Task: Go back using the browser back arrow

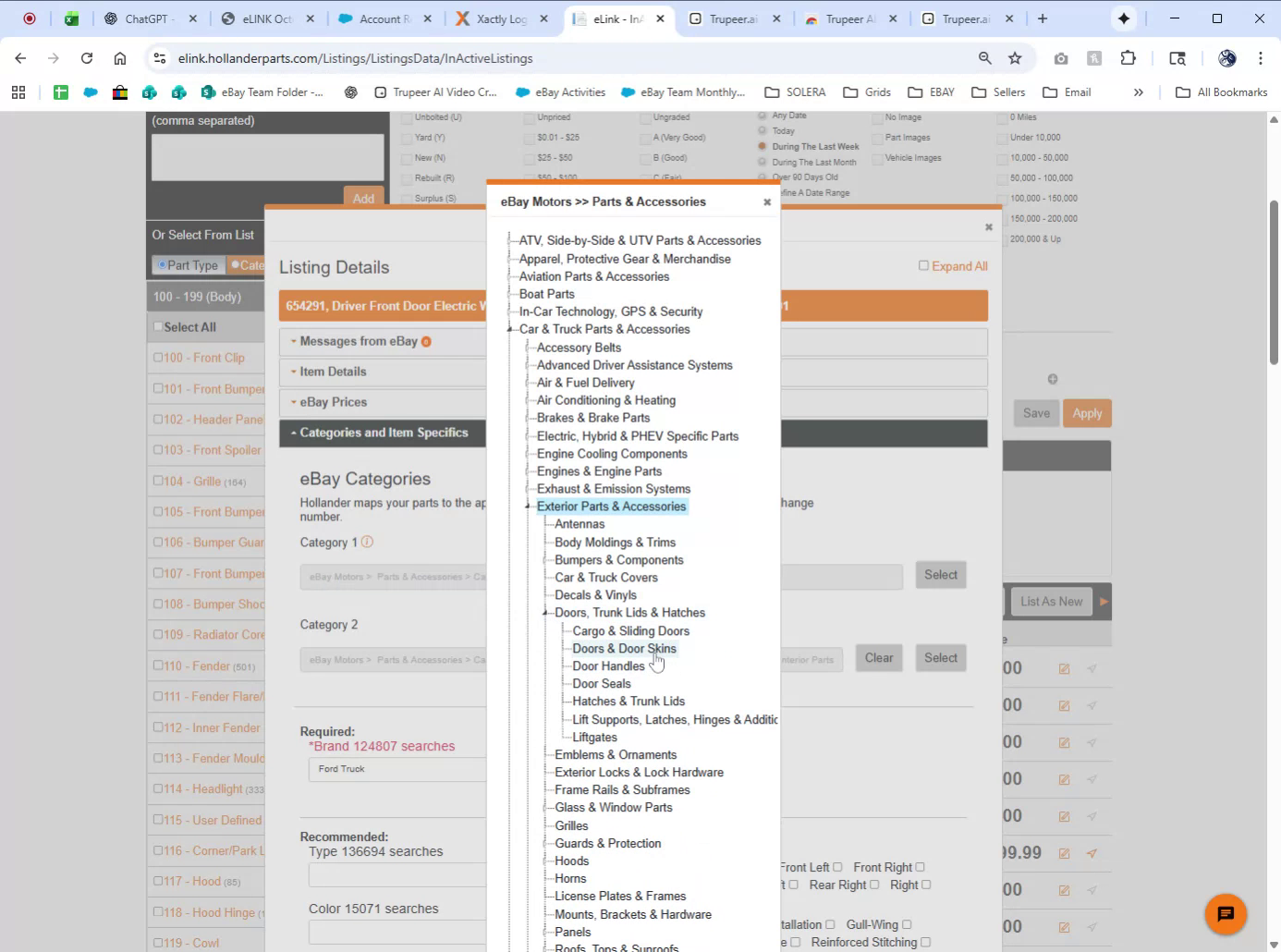Action: point(20,58)
